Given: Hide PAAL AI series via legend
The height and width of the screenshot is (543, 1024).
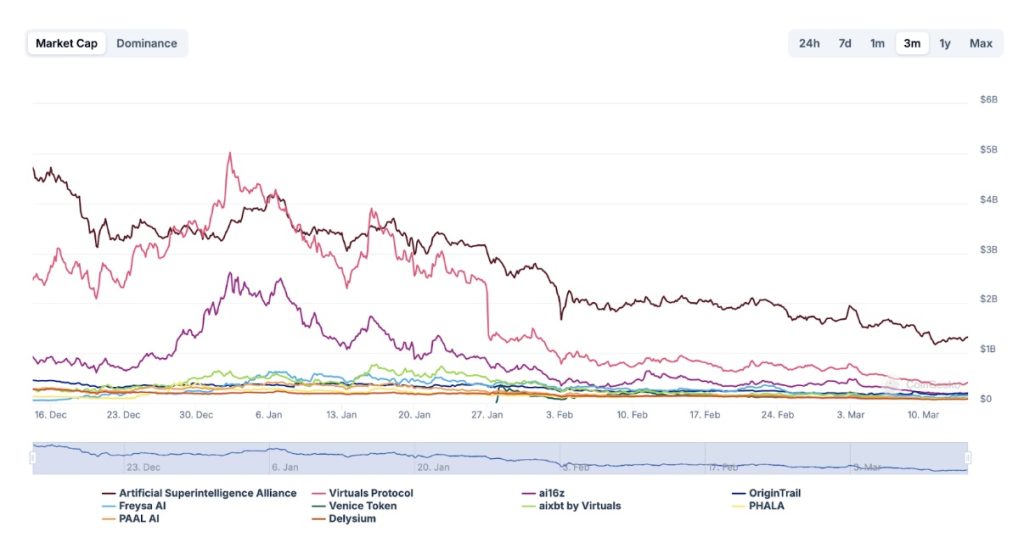Looking at the screenshot, I should [x=131, y=519].
